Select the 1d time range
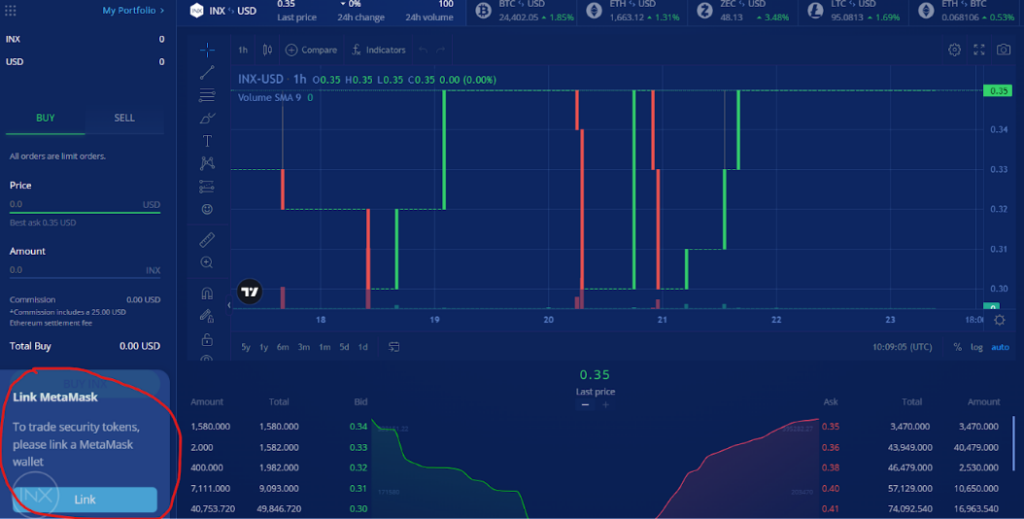Viewport: 1024px width, 519px height. (362, 347)
